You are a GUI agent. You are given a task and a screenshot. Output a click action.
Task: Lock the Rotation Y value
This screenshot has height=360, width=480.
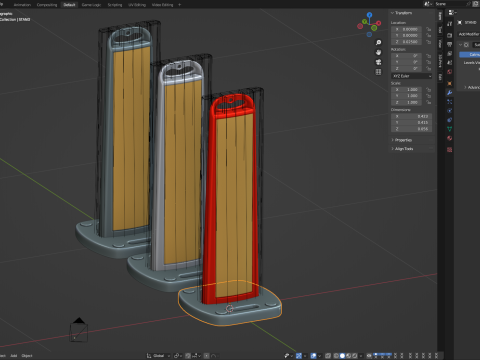click(x=429, y=62)
